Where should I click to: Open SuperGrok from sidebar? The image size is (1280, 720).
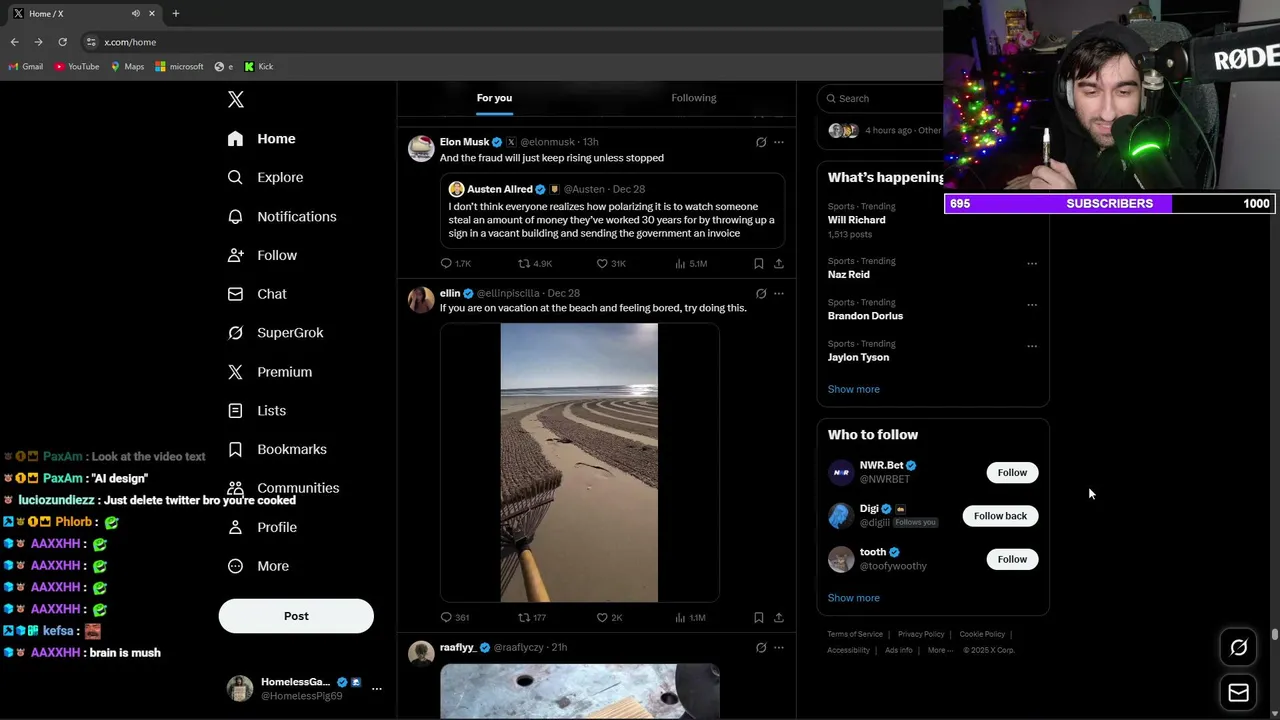pos(275,333)
